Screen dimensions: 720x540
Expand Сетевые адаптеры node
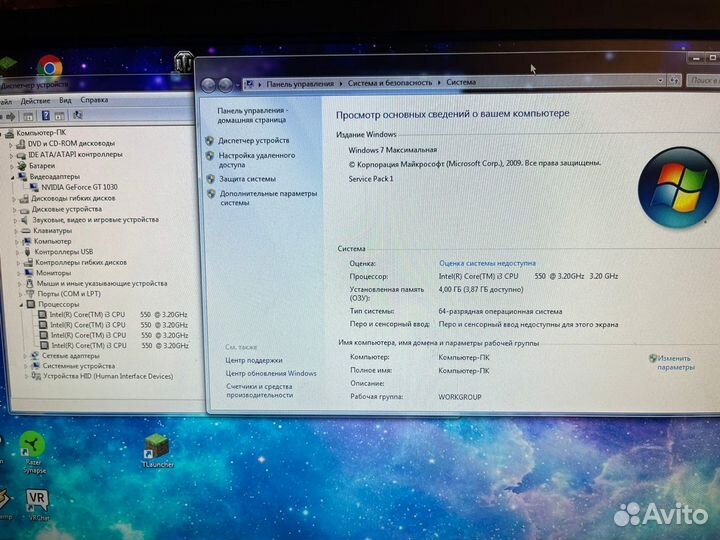click(25, 356)
